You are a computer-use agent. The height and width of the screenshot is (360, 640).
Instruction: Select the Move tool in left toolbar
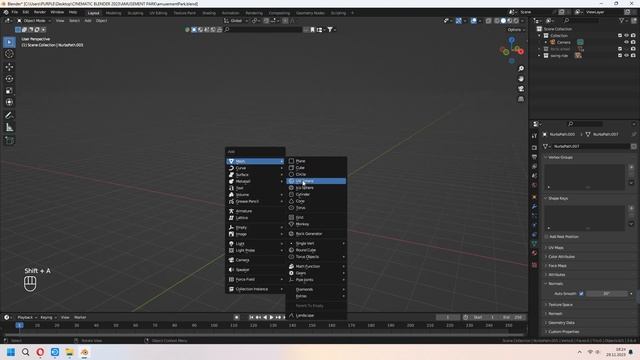tap(9, 67)
